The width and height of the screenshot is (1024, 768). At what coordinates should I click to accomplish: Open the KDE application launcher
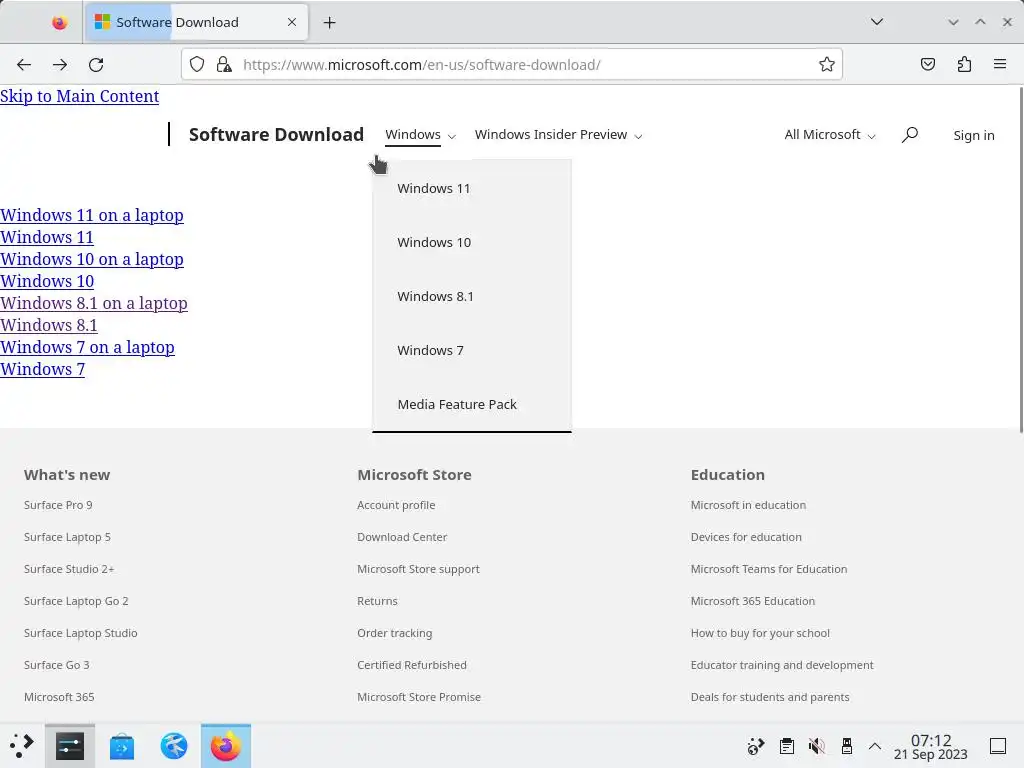(x=22, y=746)
